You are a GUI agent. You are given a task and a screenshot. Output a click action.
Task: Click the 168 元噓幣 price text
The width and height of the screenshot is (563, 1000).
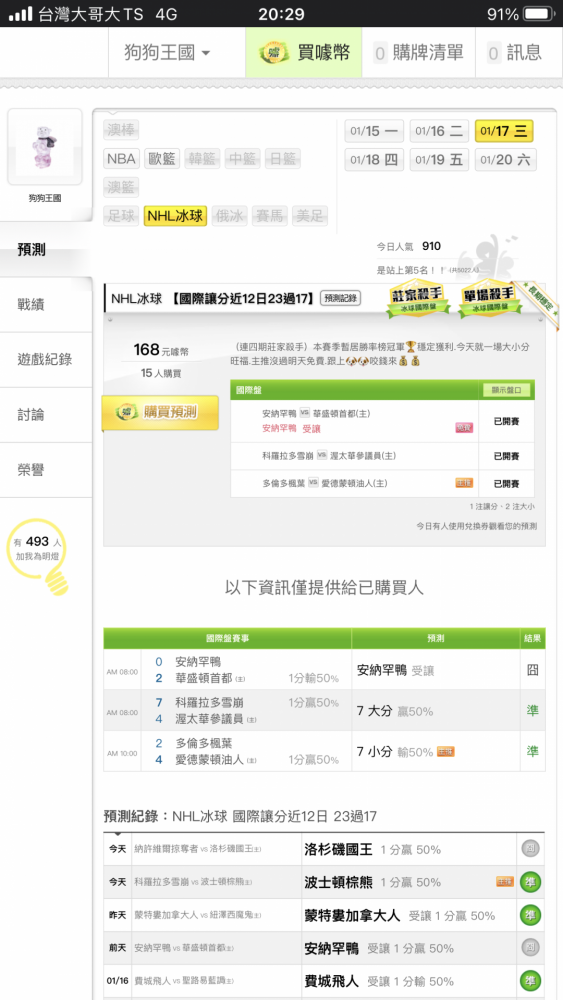point(161,350)
